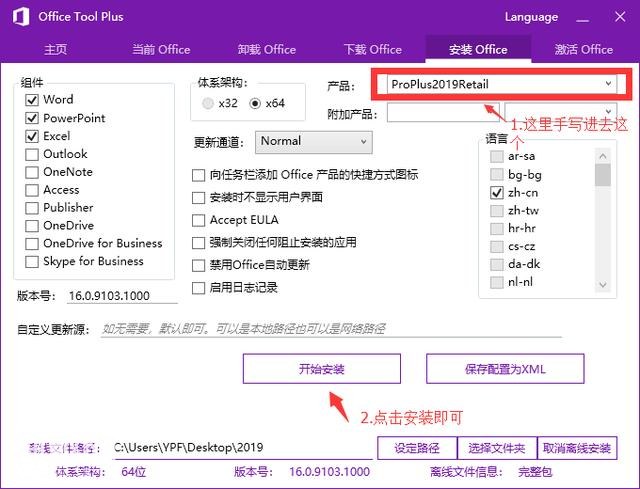Check 强制关闭任何阻止安装的应用 option
The height and width of the screenshot is (489, 640).
[x=198, y=243]
